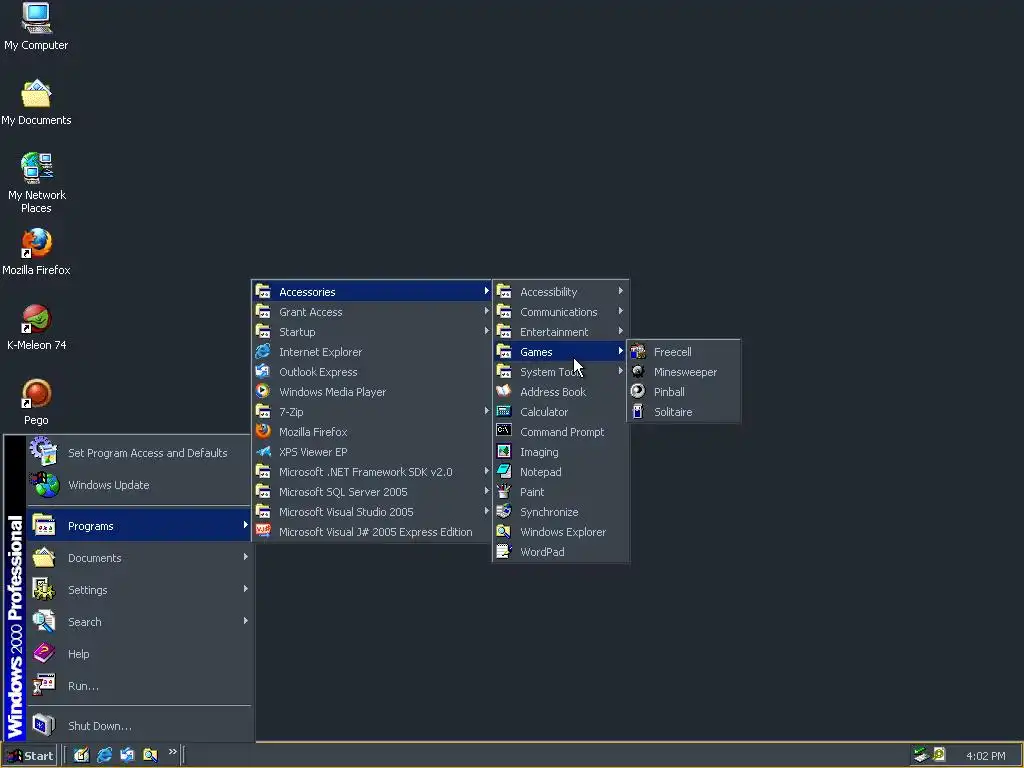Click the system tray network icon
1024x768 pixels.
pos(921,755)
